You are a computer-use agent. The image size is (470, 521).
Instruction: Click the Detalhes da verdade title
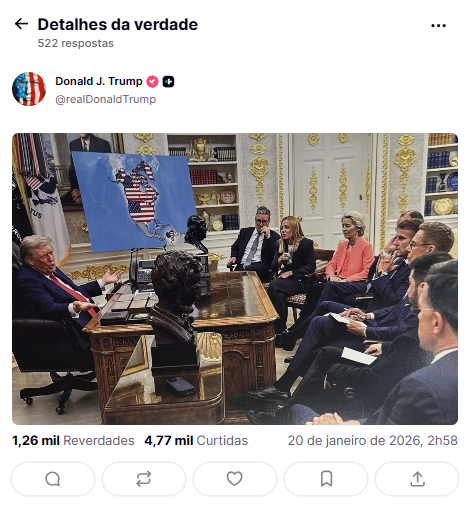118,24
